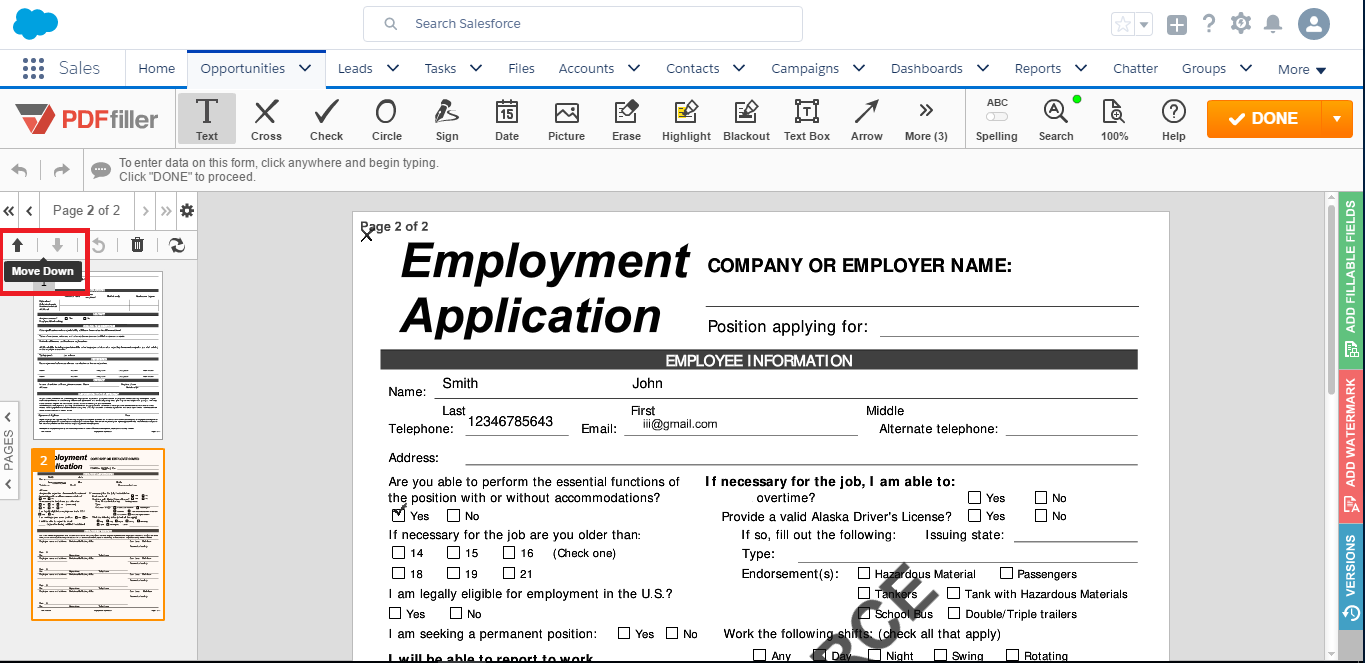Select the Circle tool
Viewport: 1365px width, 663px height.
click(x=386, y=119)
